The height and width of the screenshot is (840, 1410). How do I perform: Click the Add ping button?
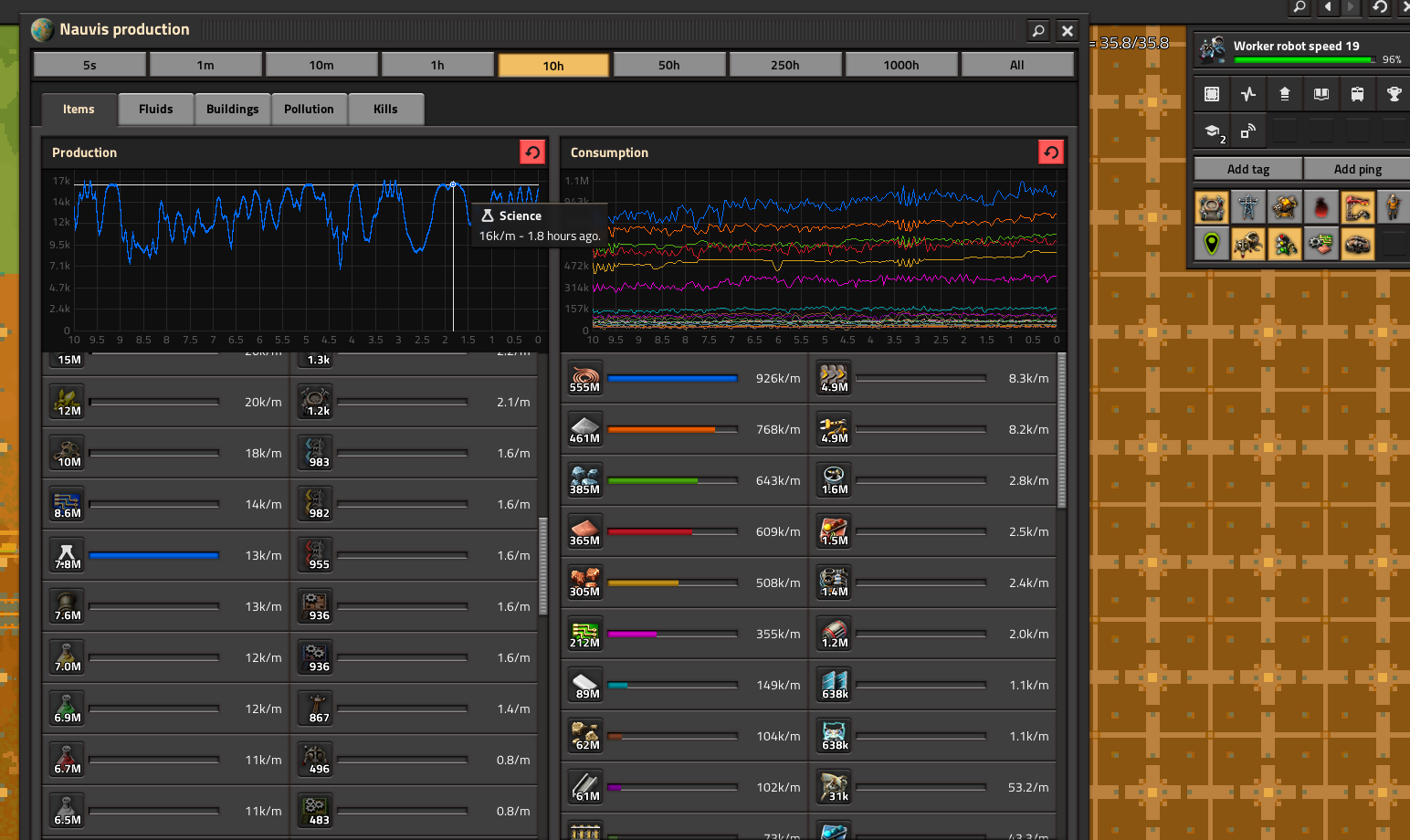click(1357, 169)
